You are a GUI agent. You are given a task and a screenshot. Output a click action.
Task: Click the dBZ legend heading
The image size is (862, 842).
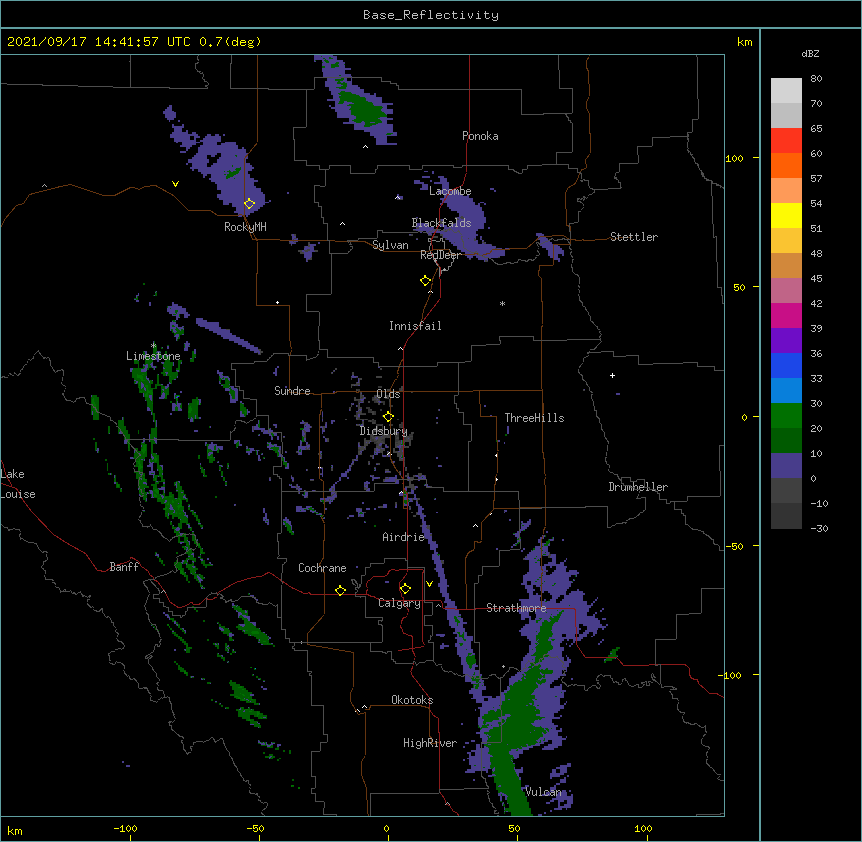pyautogui.click(x=810, y=54)
